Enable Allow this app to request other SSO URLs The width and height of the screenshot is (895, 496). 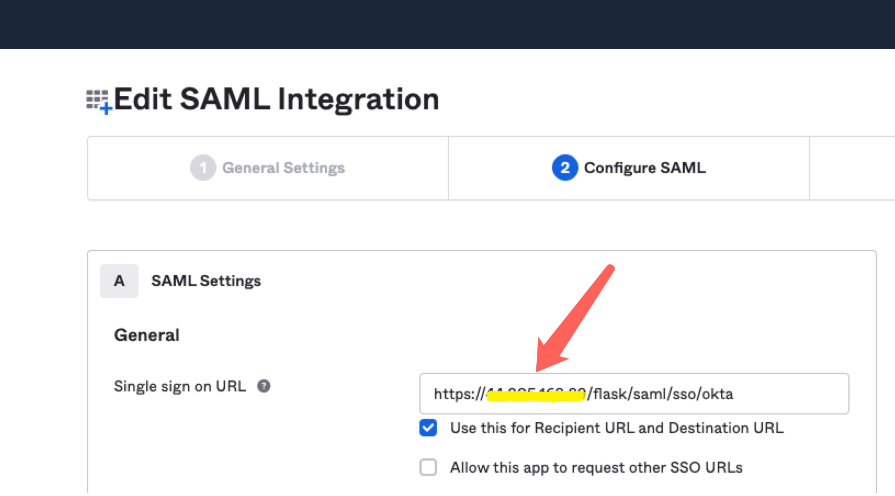click(429, 467)
